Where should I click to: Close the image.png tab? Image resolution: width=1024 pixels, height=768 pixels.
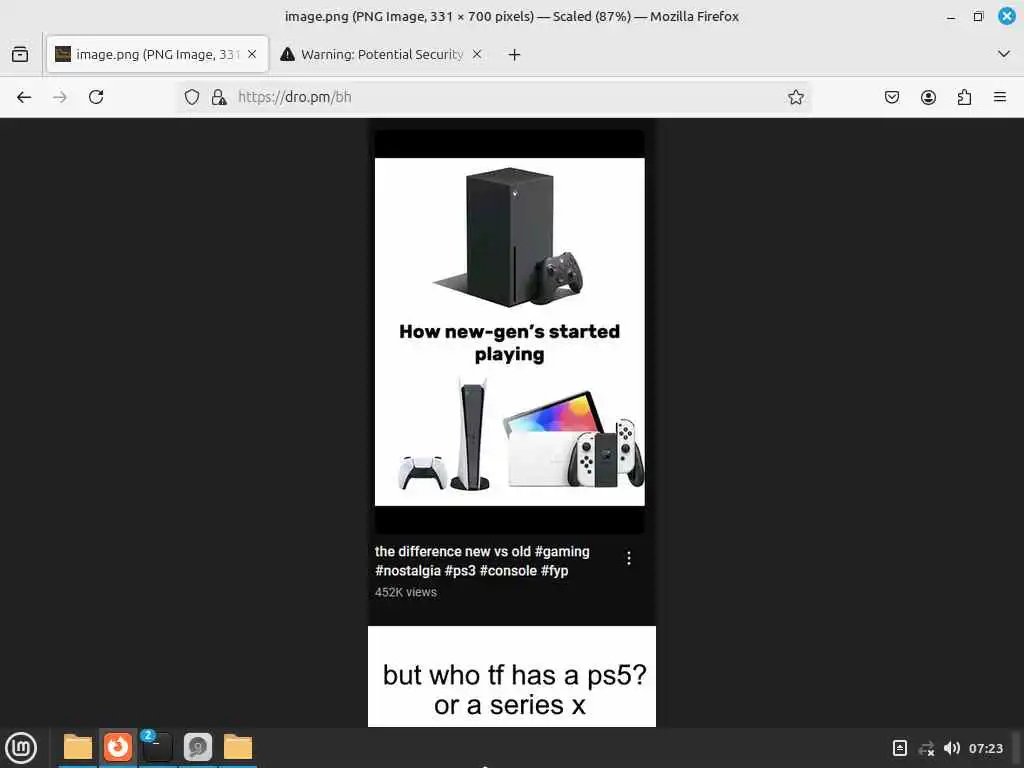(x=252, y=54)
